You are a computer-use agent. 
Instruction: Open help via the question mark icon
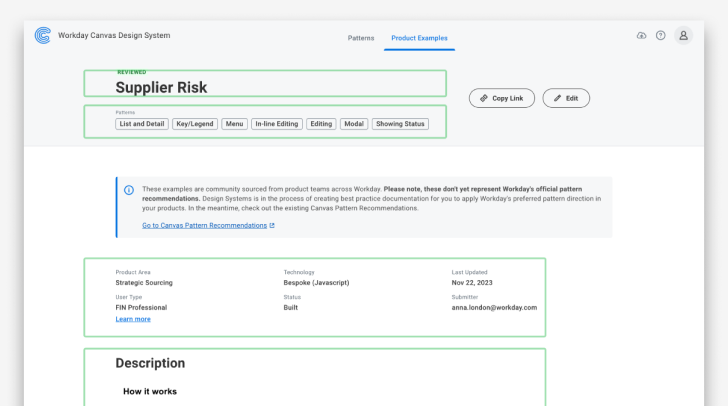point(660,35)
